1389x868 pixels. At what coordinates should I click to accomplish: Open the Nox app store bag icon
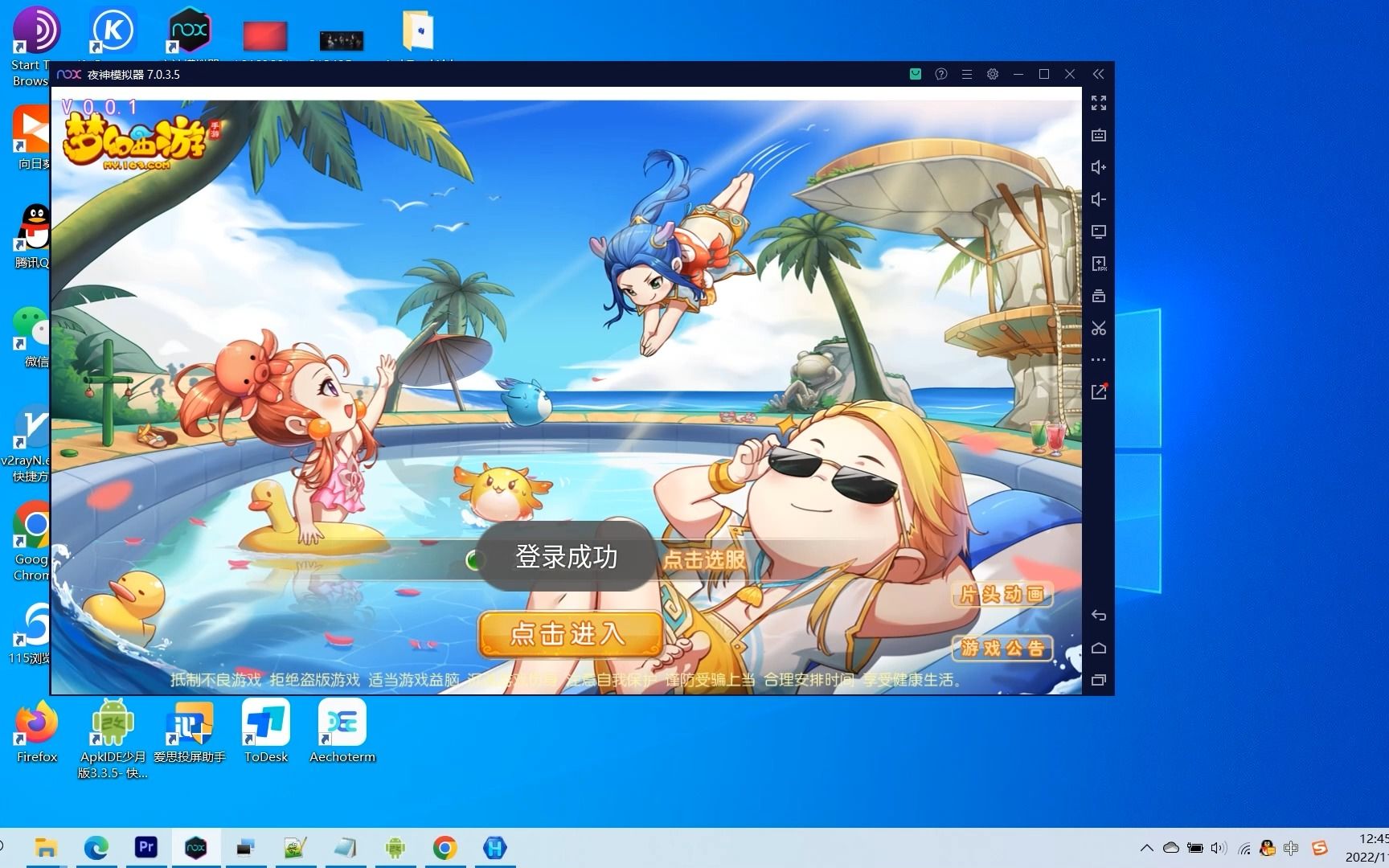click(x=915, y=74)
